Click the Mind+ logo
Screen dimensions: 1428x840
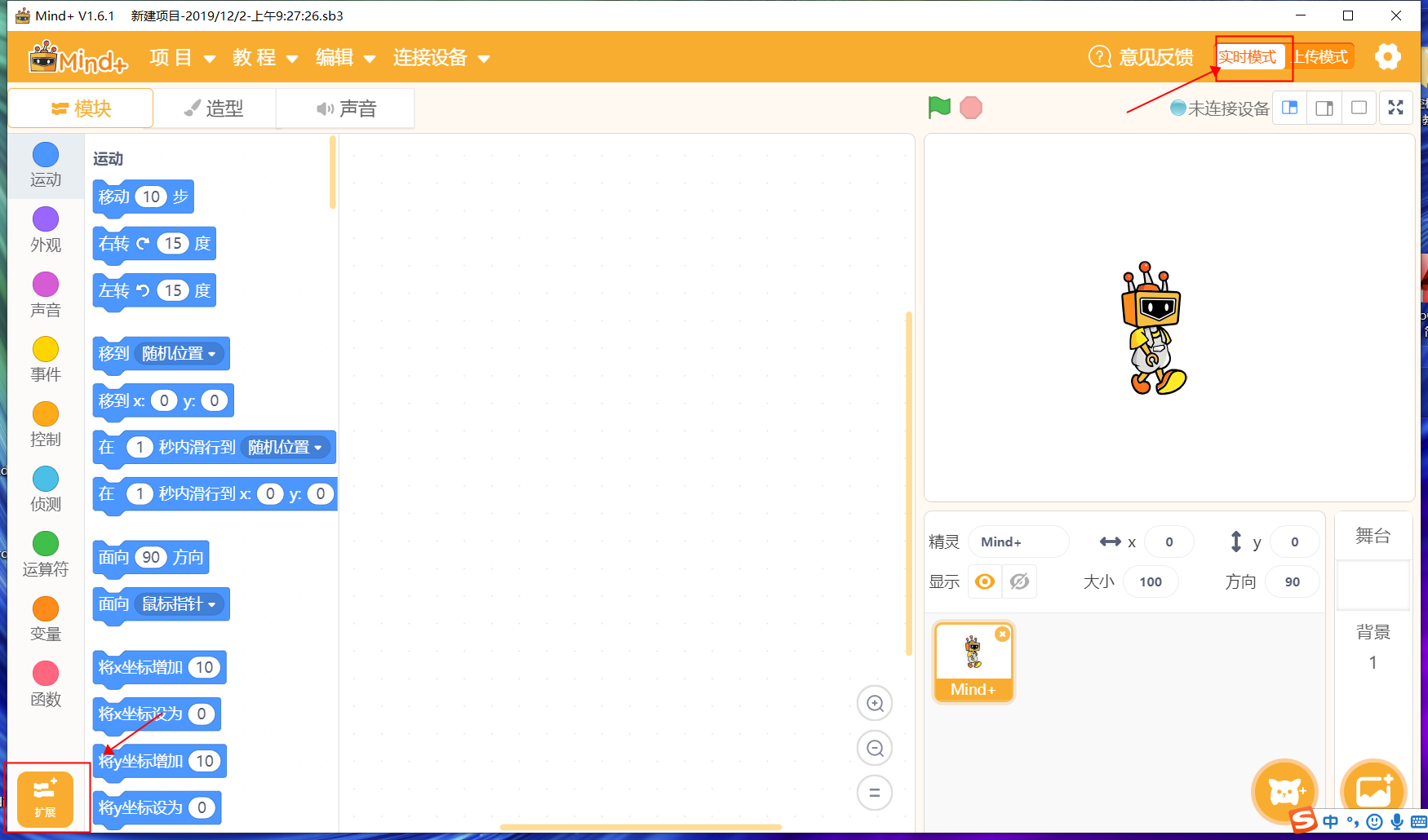[x=78, y=57]
